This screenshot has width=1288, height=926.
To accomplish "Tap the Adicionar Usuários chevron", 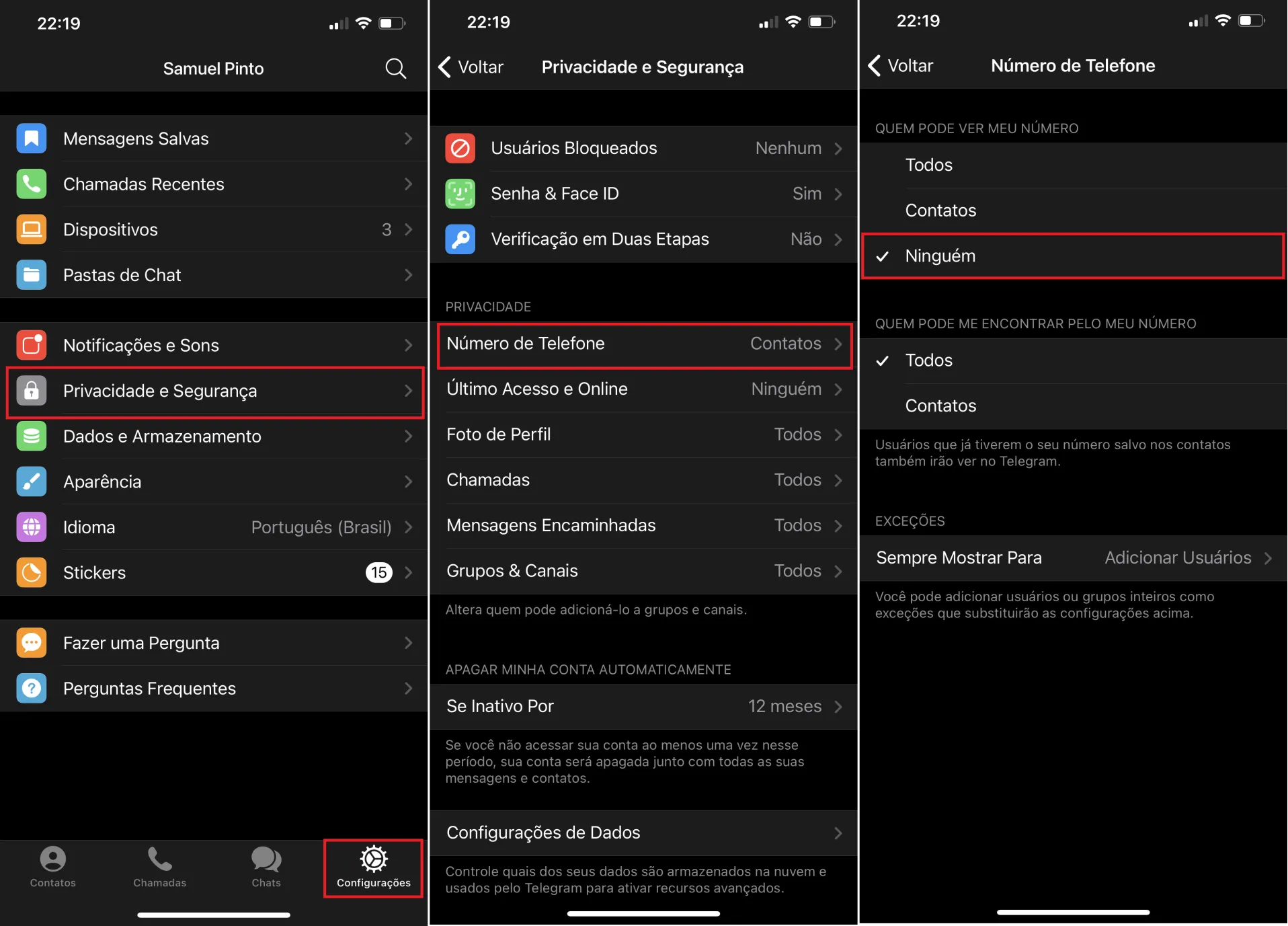I will click(x=1268, y=558).
